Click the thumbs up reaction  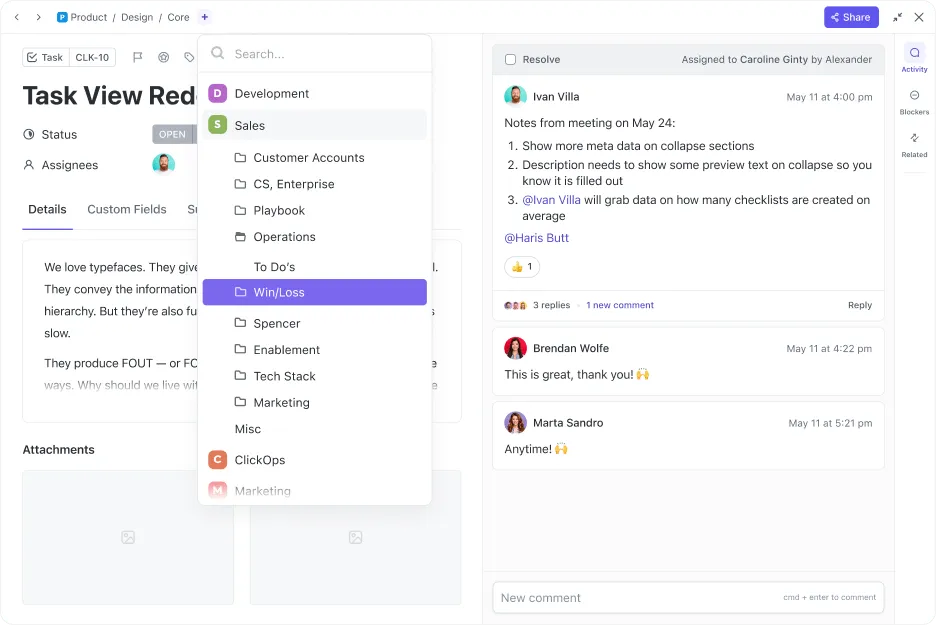(x=522, y=267)
